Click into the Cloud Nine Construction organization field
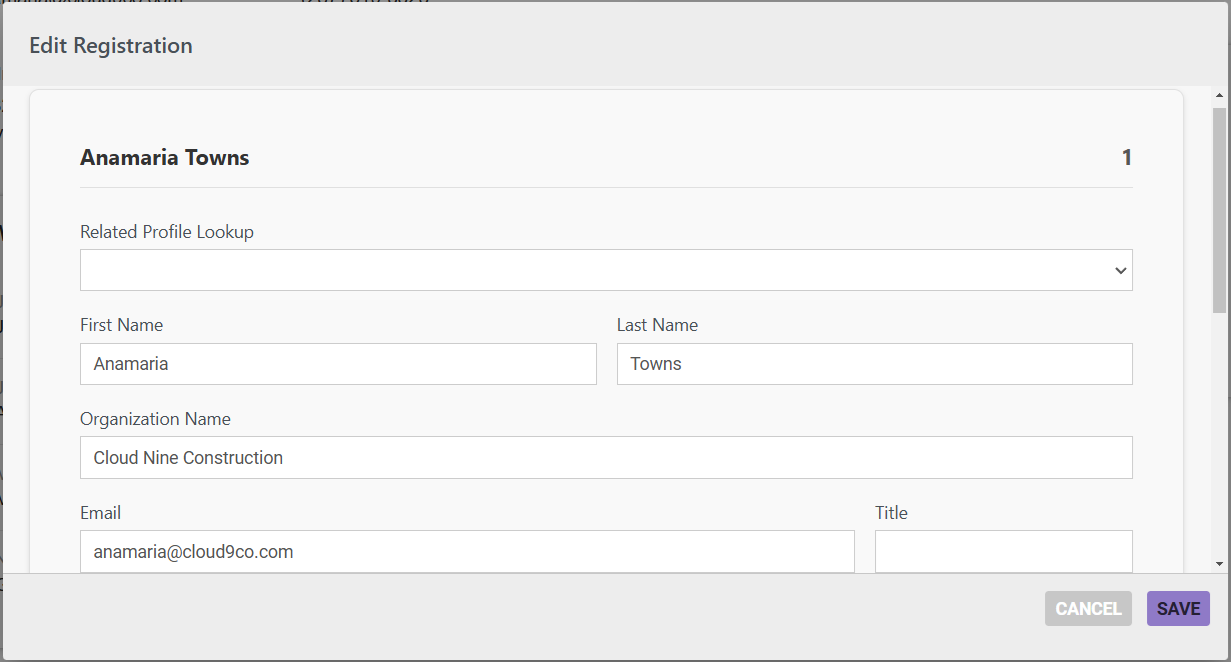 tap(606, 458)
